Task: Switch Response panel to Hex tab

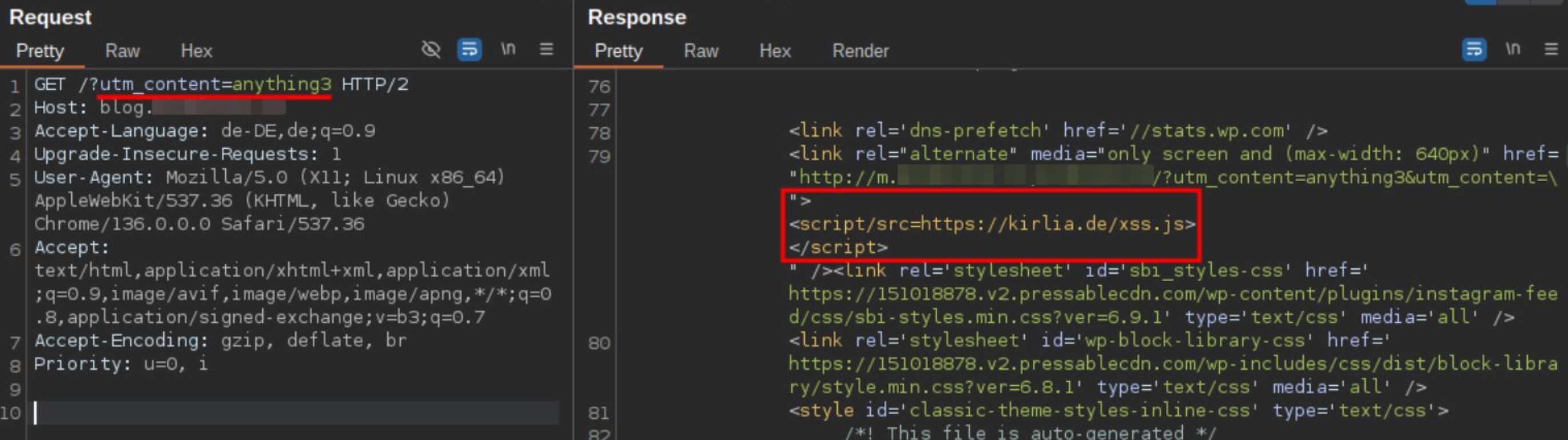Action: point(775,51)
